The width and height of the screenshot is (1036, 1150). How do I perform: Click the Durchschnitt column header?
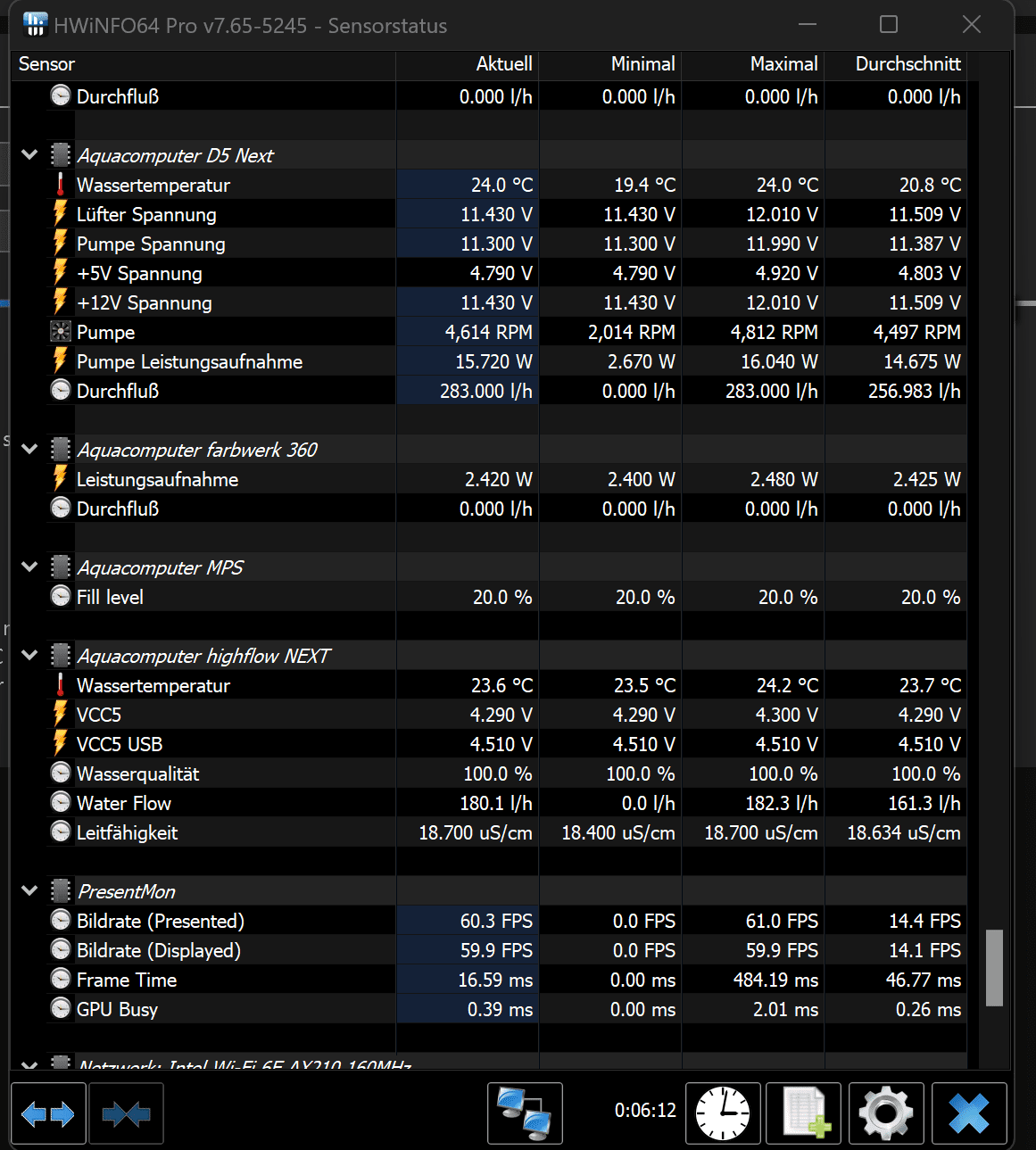coord(896,64)
